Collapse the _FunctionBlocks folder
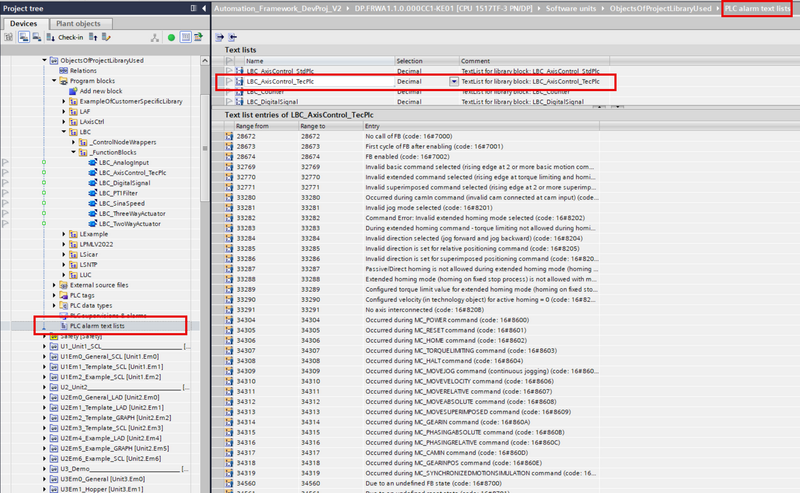The width and height of the screenshot is (800, 493). (x=73, y=152)
